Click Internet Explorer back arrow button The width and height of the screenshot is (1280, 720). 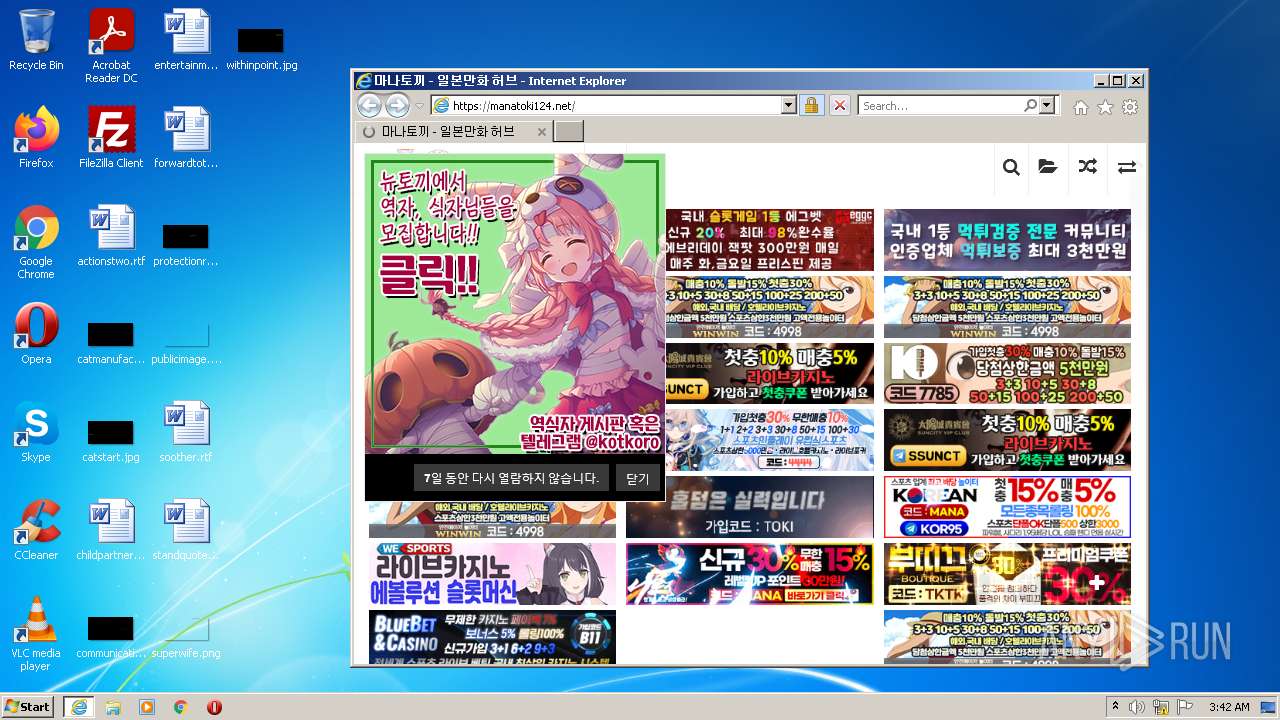click(x=369, y=105)
